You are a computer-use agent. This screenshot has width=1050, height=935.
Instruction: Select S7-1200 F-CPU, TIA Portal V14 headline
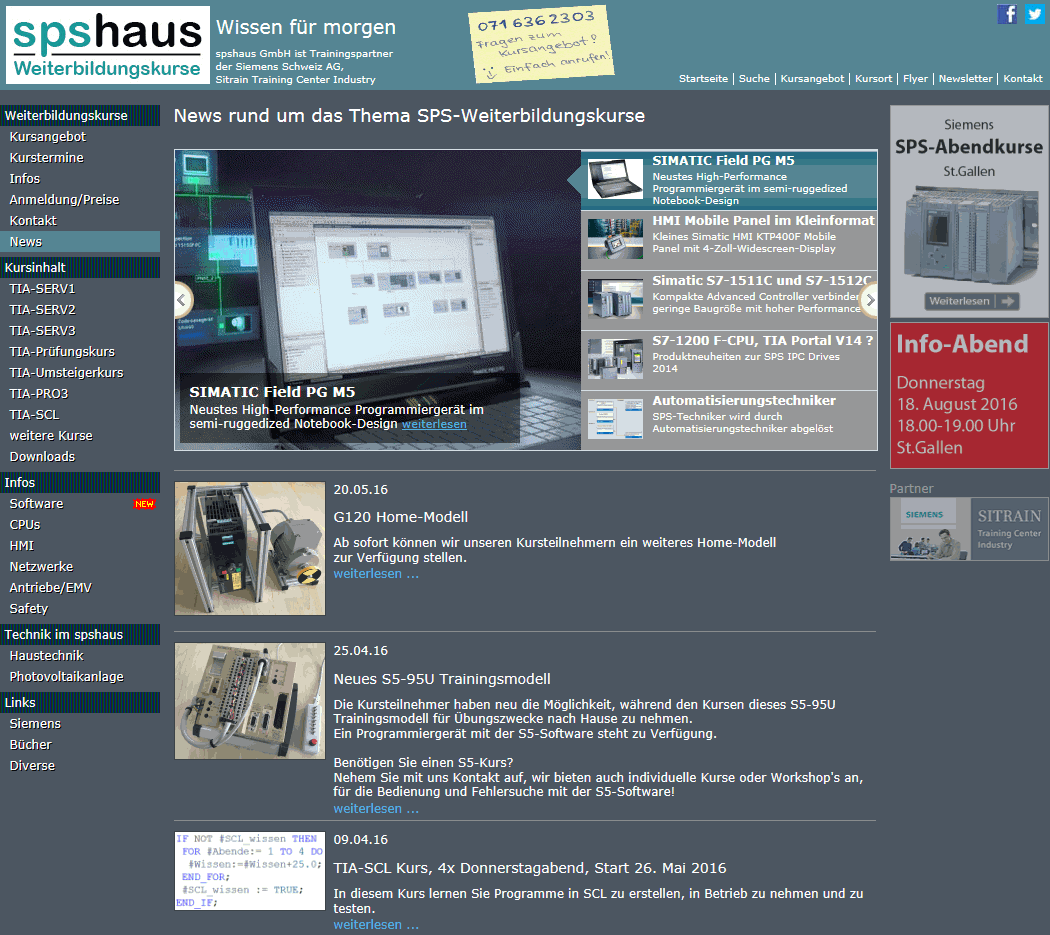(763, 341)
